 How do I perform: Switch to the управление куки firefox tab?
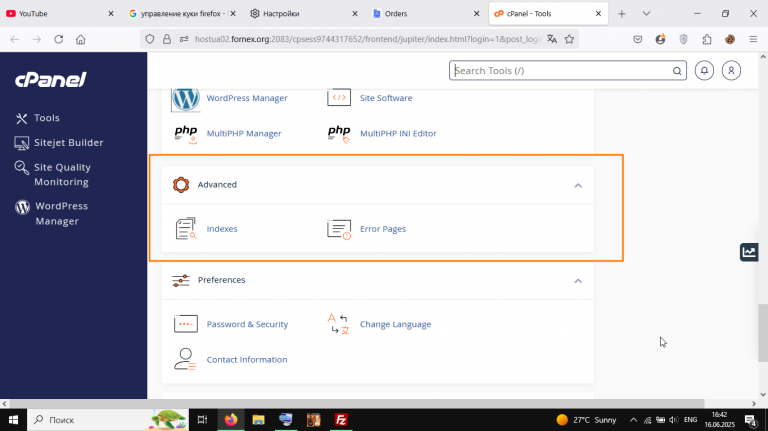[182, 14]
